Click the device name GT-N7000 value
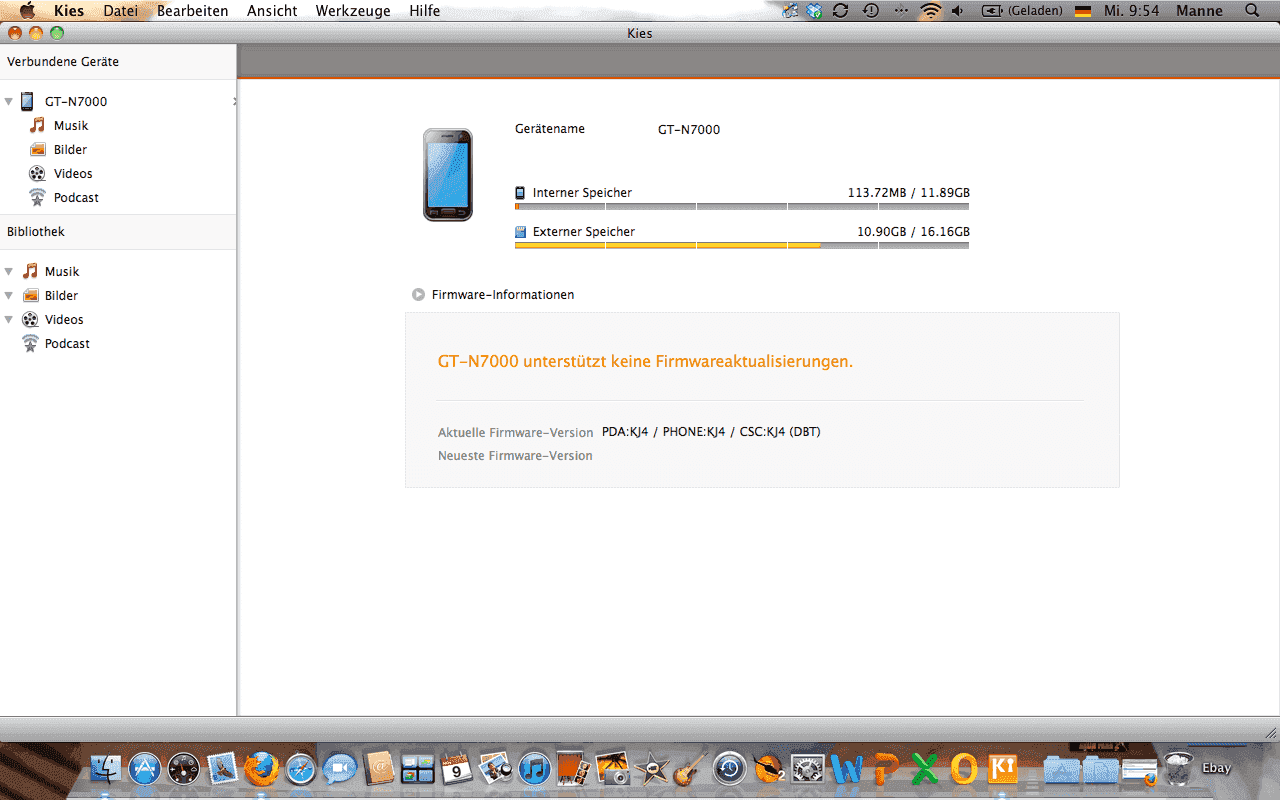The width and height of the screenshot is (1280, 800). [x=689, y=129]
